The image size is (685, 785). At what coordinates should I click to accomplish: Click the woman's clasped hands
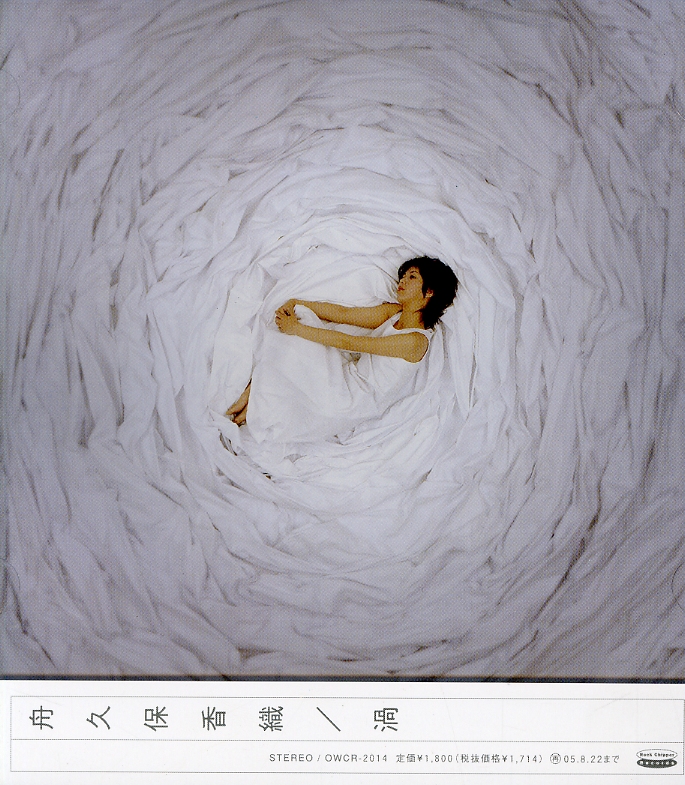click(286, 316)
